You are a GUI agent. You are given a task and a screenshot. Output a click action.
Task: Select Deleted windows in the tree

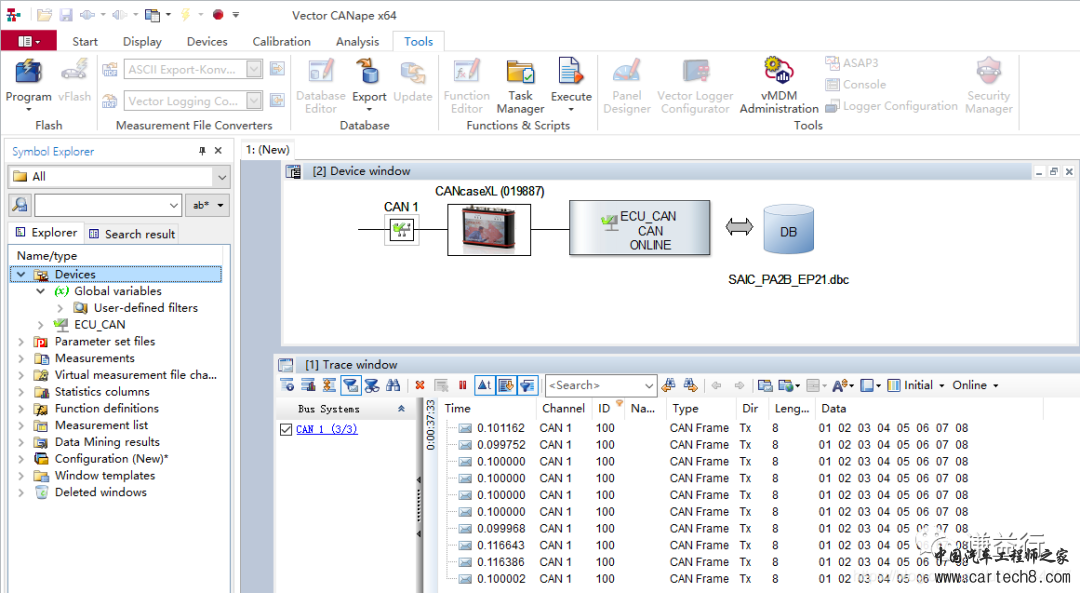(101, 492)
